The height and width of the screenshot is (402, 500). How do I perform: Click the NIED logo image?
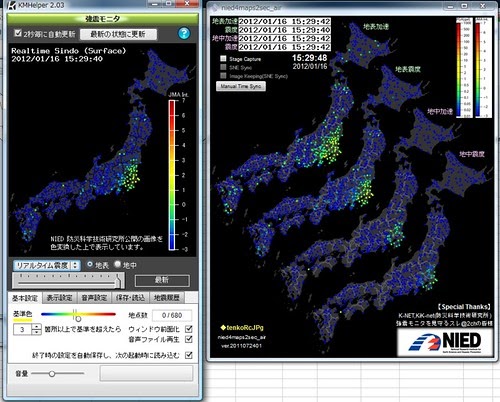(445, 342)
